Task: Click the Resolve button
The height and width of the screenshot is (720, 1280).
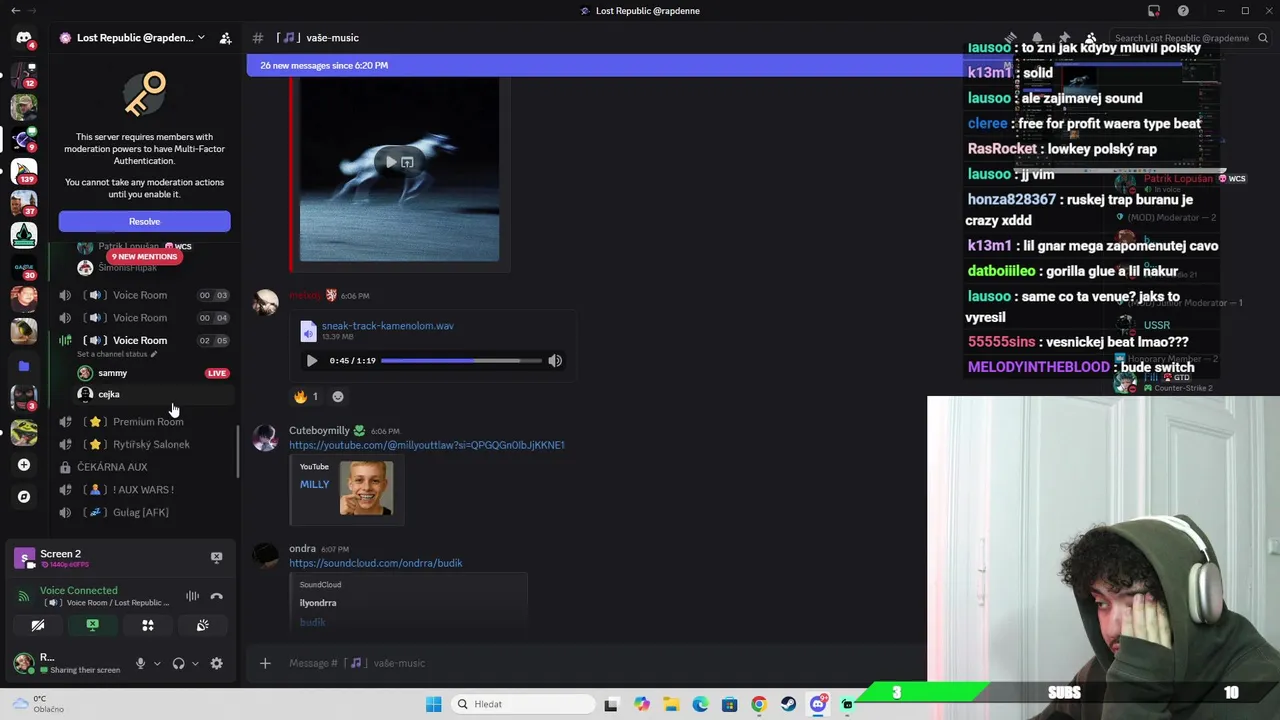Action: click(144, 221)
